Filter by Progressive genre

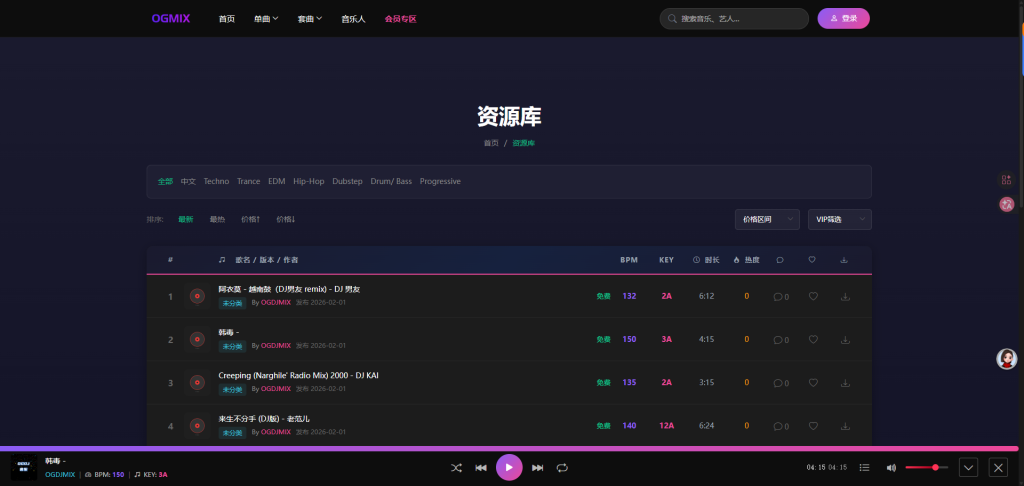click(x=440, y=182)
